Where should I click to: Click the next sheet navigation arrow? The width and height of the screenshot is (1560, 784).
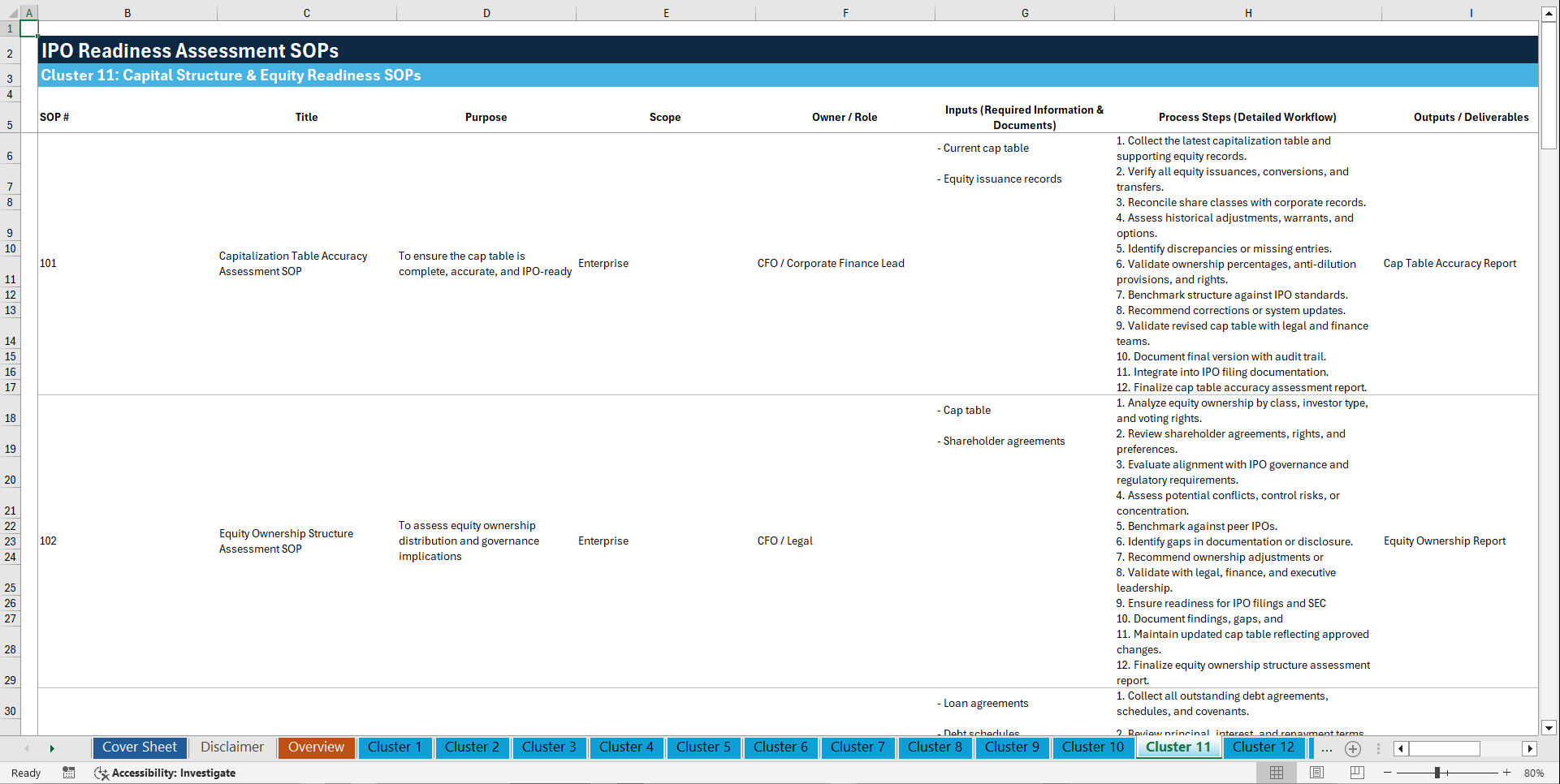click(x=52, y=747)
